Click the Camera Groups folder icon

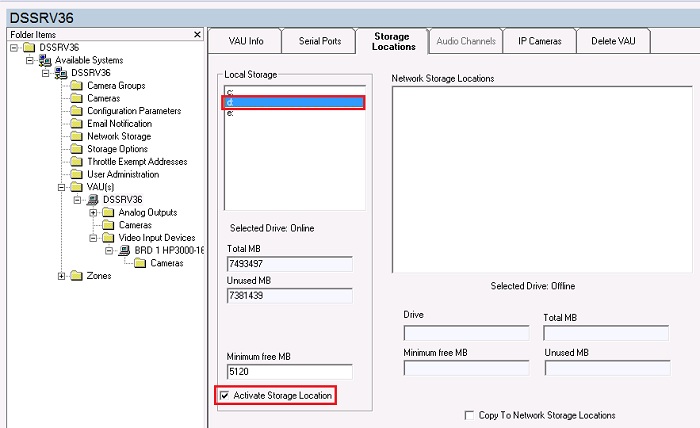(x=77, y=85)
